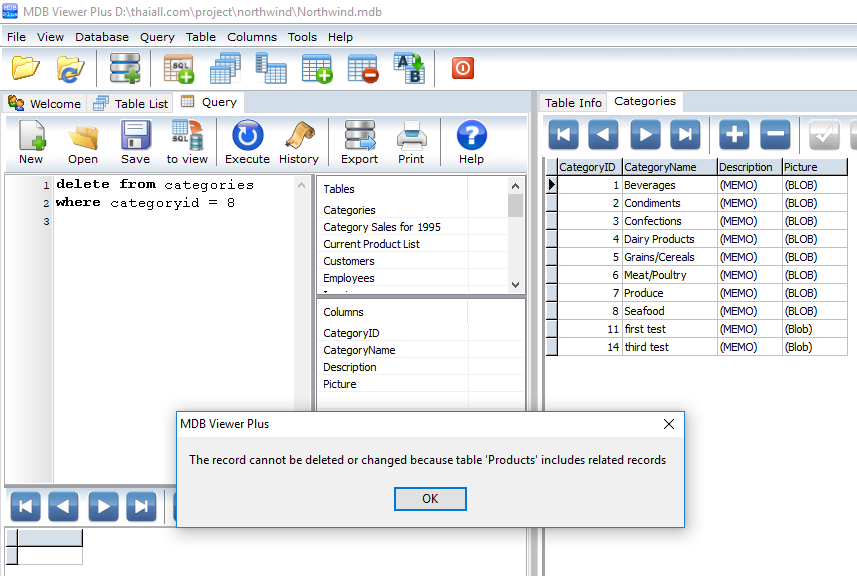Click the 'to view' SQL icon
857x576 pixels.
[x=187, y=142]
